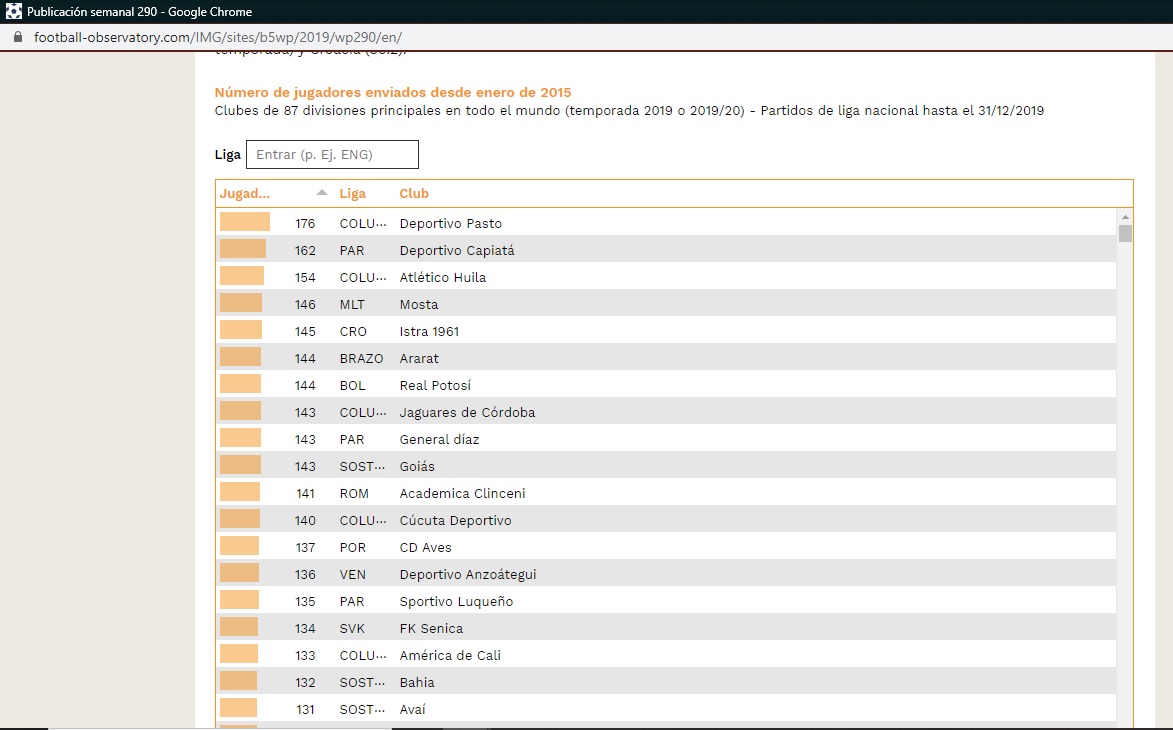
Task: Select the value 133 for América de Cali
Action: coord(305,655)
